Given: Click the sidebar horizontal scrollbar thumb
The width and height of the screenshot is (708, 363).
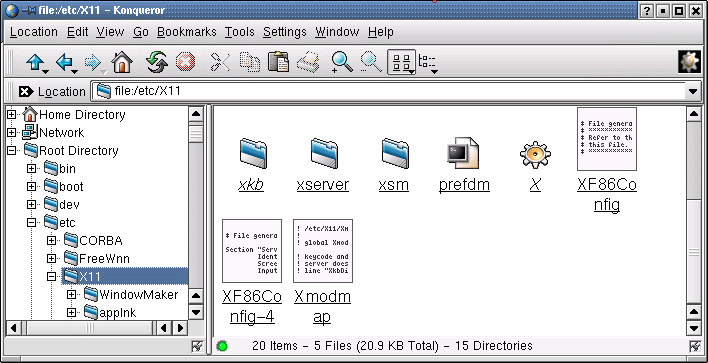Looking at the screenshot, I should [x=91, y=328].
